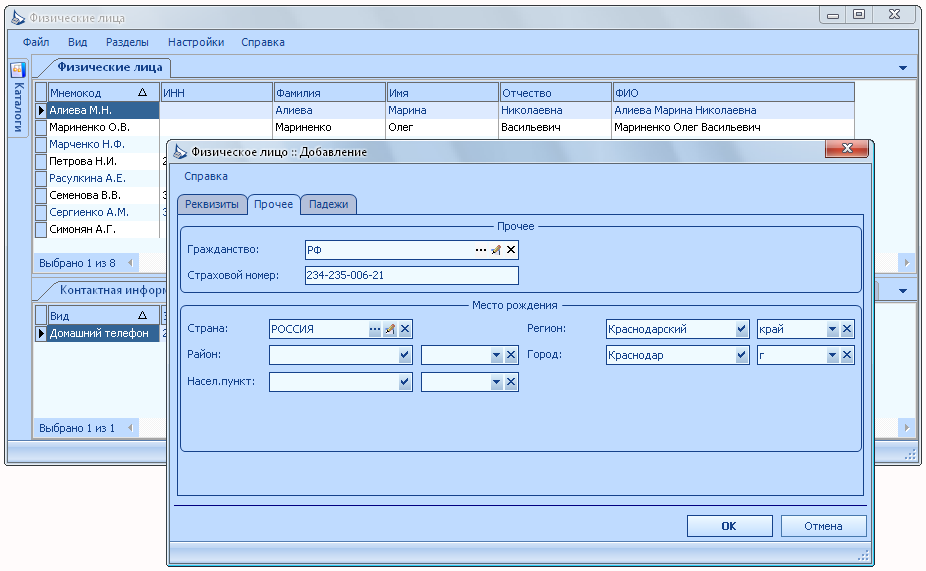Switch to the Реквизиты tab
Screen dimensions: 926x571
(212, 204)
